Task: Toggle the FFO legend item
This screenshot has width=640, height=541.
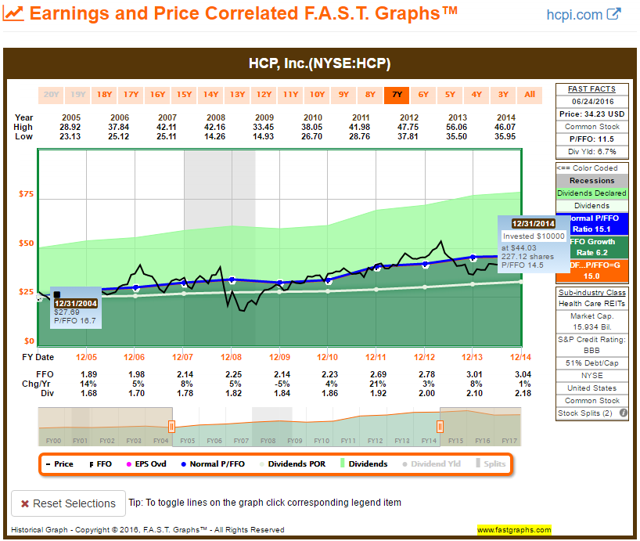Action: 100,464
